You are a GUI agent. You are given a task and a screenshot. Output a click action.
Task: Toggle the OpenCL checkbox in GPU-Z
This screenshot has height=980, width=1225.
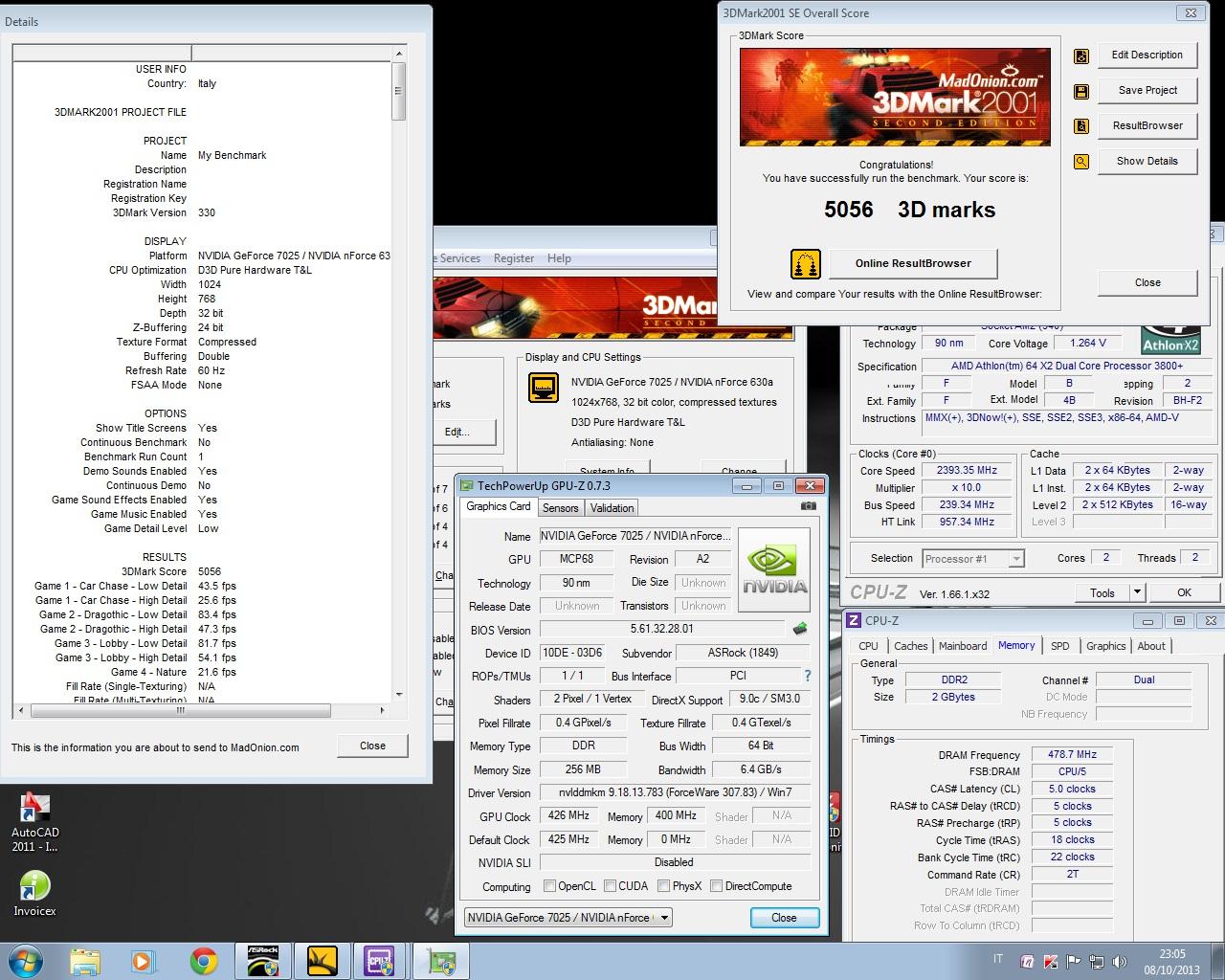(x=549, y=886)
